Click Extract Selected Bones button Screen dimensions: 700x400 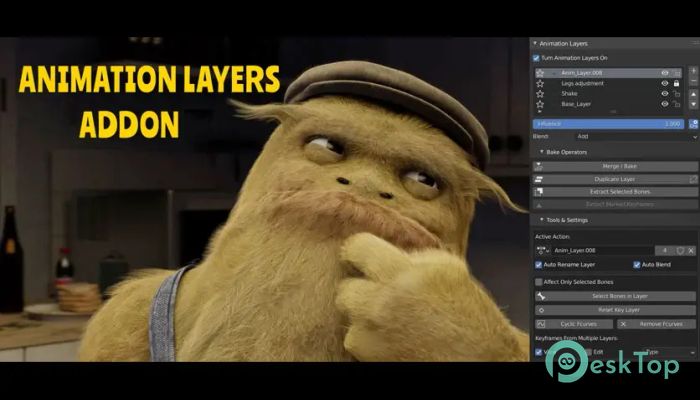615,192
